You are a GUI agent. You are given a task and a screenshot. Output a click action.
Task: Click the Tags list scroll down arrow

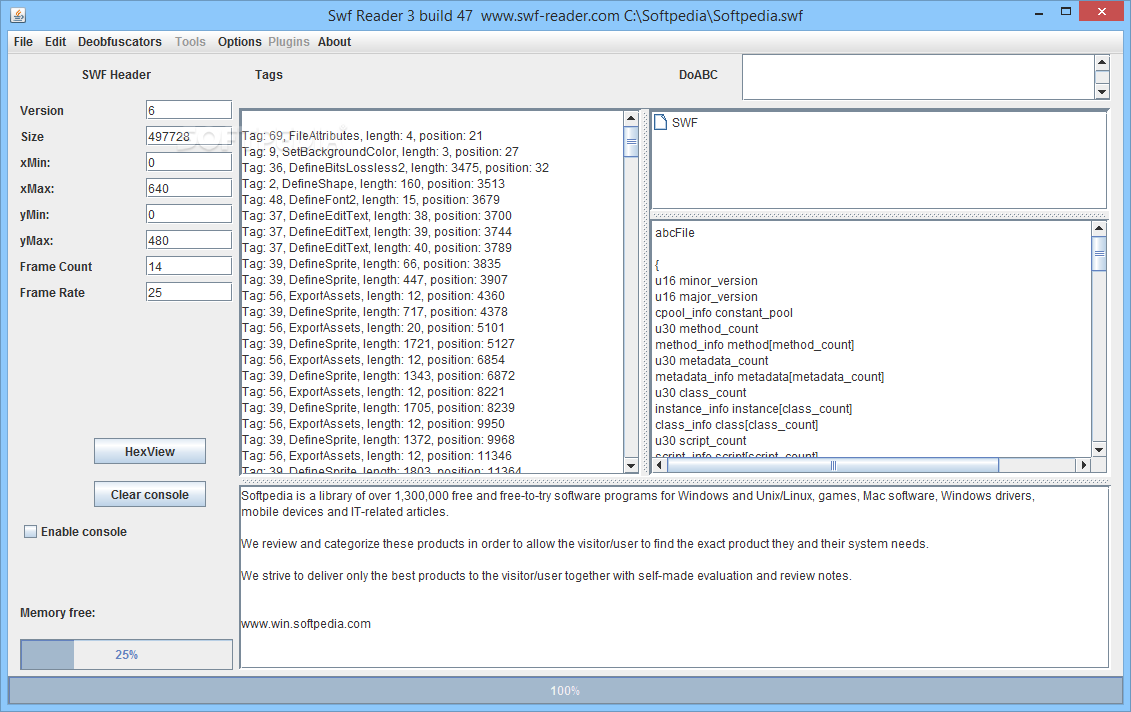tap(631, 466)
